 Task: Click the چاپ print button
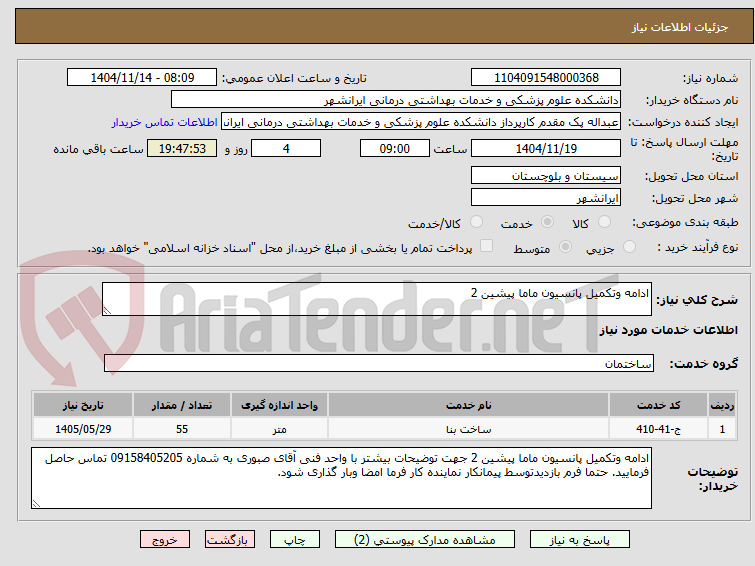coord(295,540)
